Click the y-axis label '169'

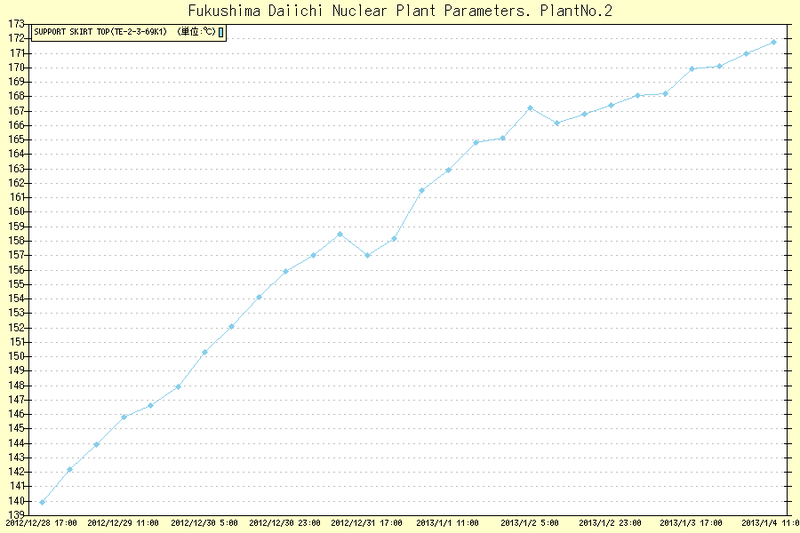16,82
